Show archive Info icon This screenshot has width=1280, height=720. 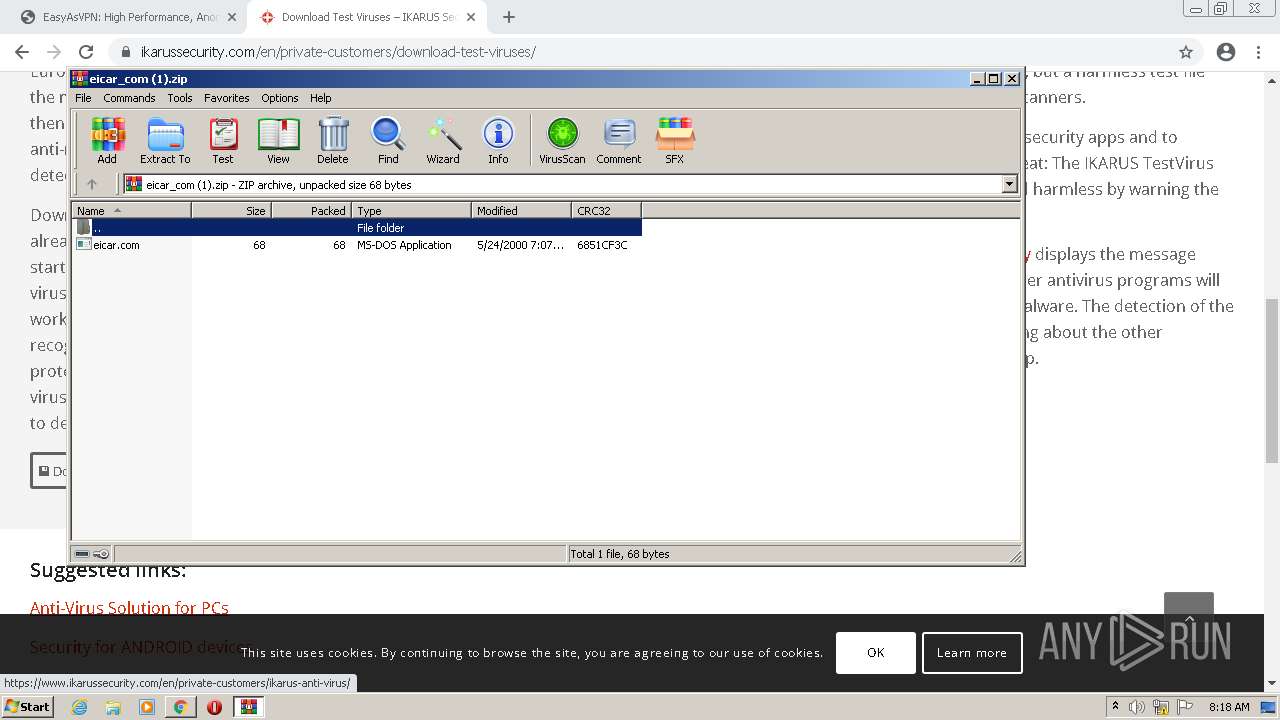click(498, 140)
